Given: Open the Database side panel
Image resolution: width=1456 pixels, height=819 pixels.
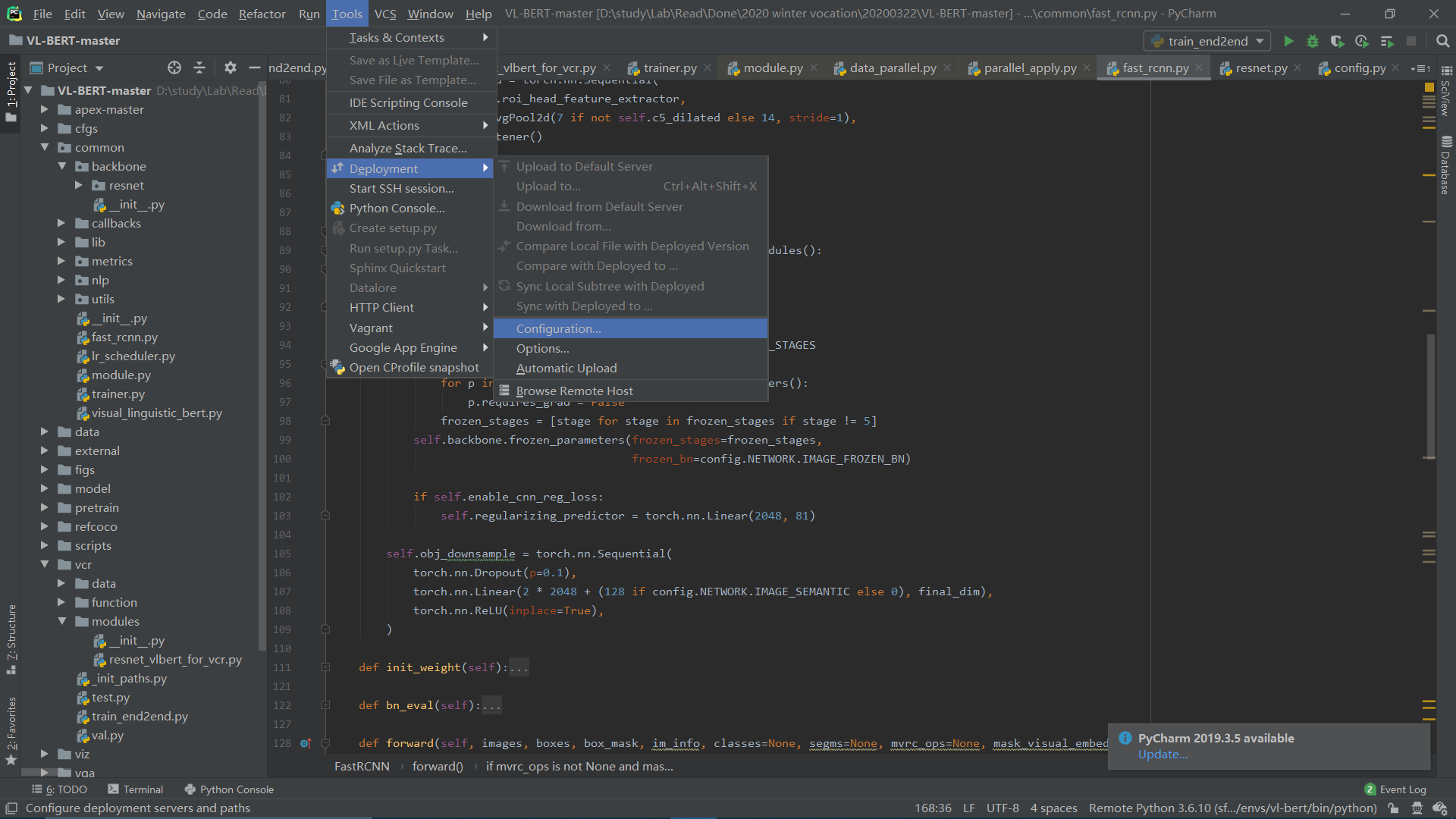Looking at the screenshot, I should pyautogui.click(x=1445, y=165).
